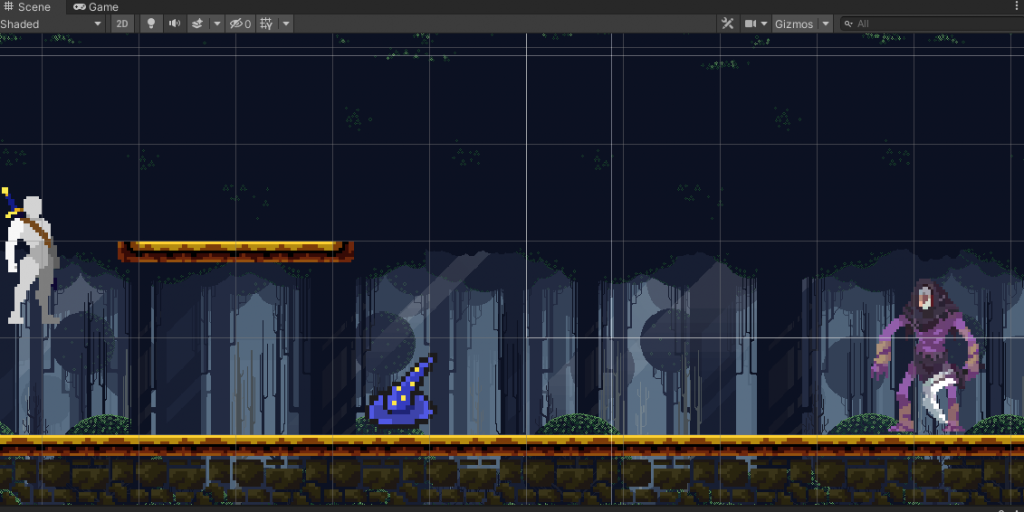Open the scene effects dropdown arrow
1024x512 pixels.
click(x=217, y=24)
